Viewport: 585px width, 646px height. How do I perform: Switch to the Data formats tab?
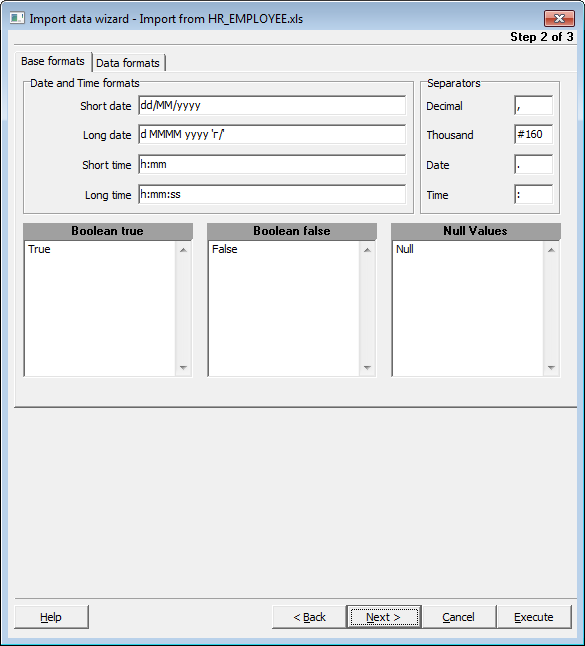pyautogui.click(x=128, y=63)
